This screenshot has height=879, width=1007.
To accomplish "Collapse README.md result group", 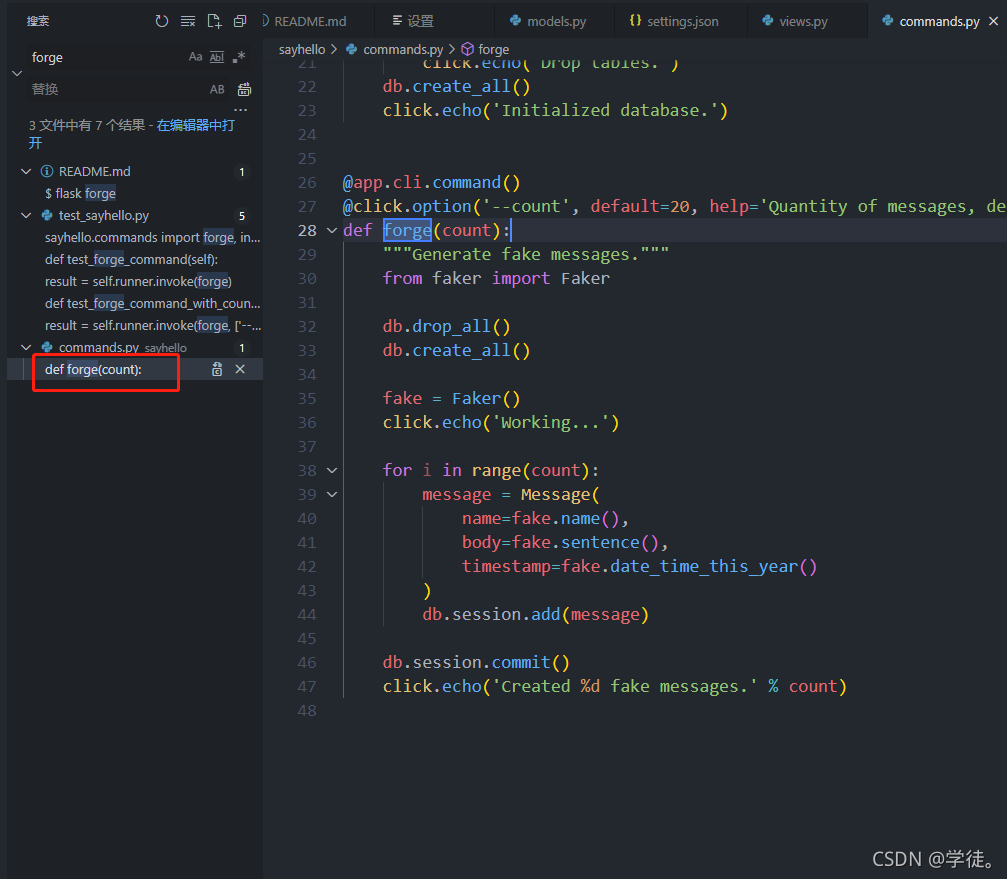I will point(26,171).
